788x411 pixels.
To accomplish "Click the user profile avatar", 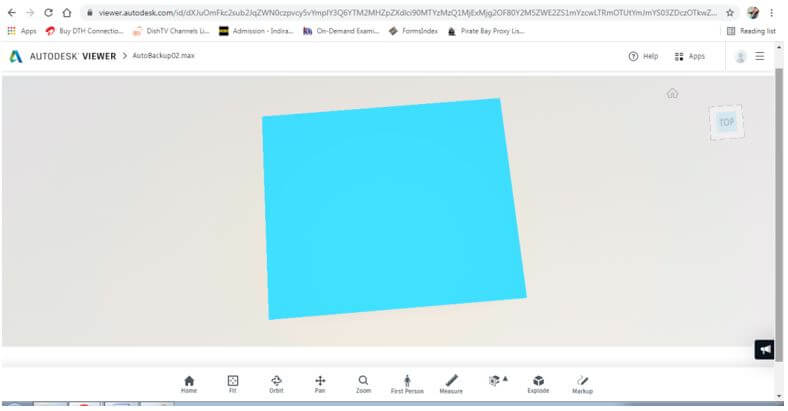I will click(x=740, y=57).
